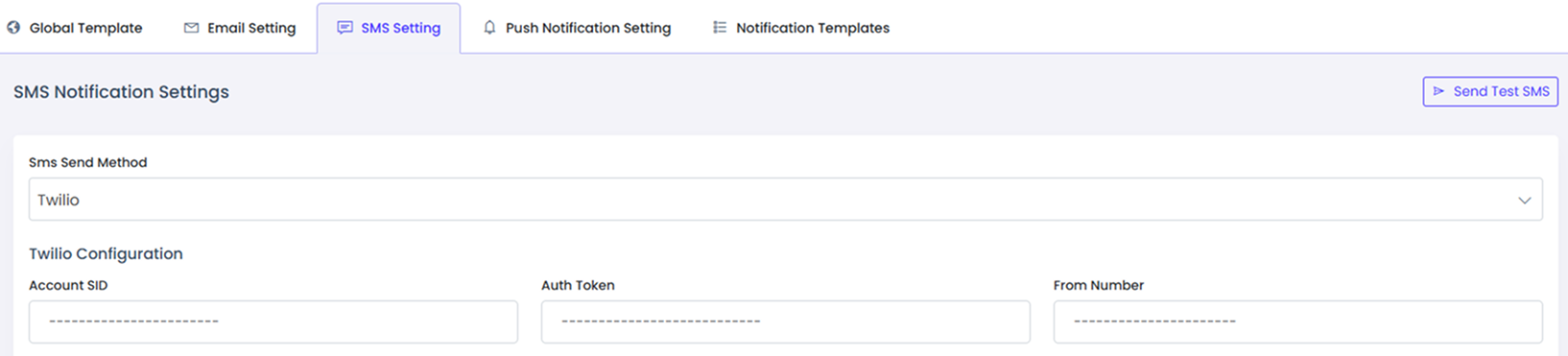Click the Send Test SMS button
The width and height of the screenshot is (1568, 356).
coord(1490,91)
